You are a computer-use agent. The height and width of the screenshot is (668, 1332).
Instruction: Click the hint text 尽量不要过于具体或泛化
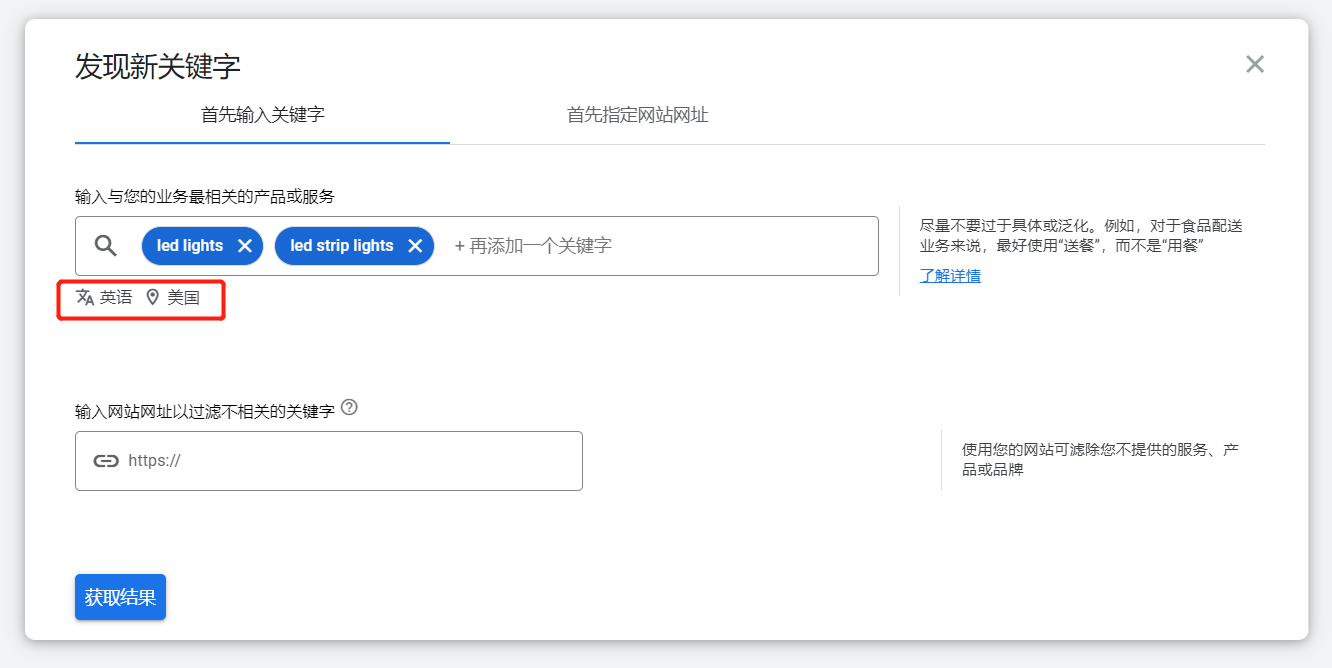pos(1081,236)
